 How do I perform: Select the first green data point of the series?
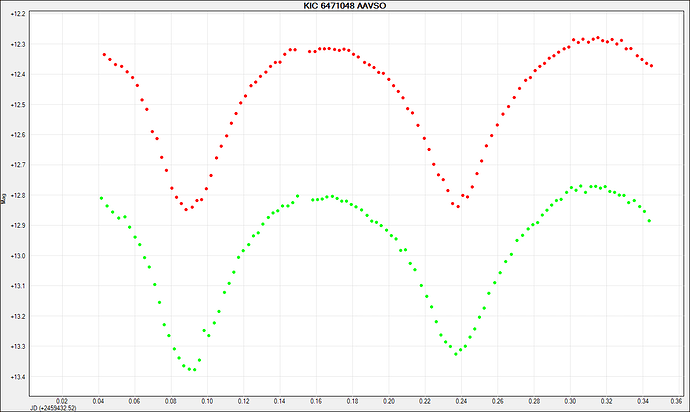pyautogui.click(x=101, y=198)
